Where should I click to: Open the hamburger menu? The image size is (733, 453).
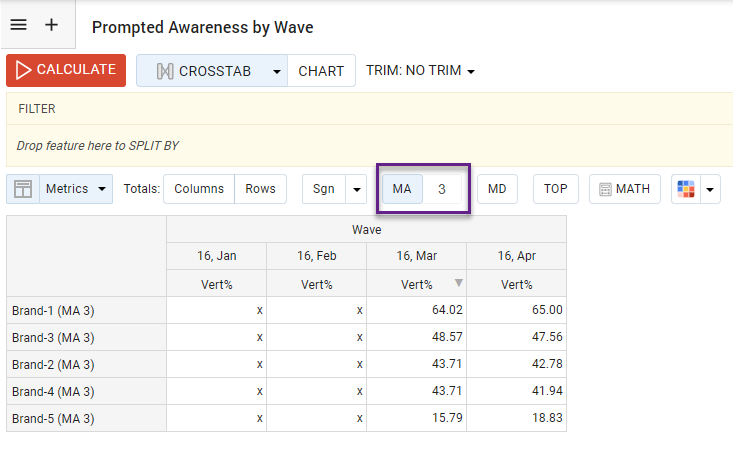point(19,24)
